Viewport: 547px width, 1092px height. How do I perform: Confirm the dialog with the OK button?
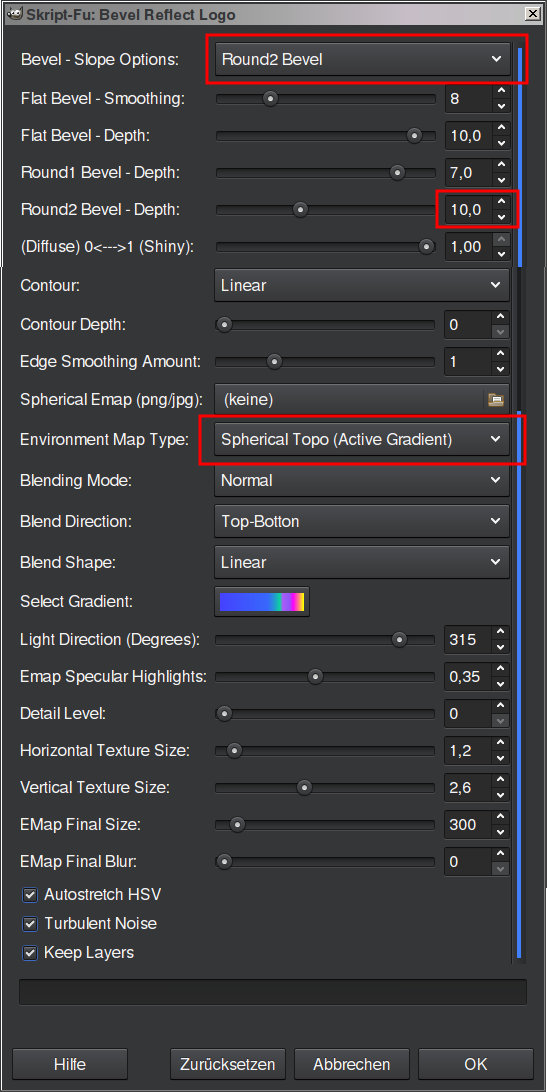pos(476,1064)
